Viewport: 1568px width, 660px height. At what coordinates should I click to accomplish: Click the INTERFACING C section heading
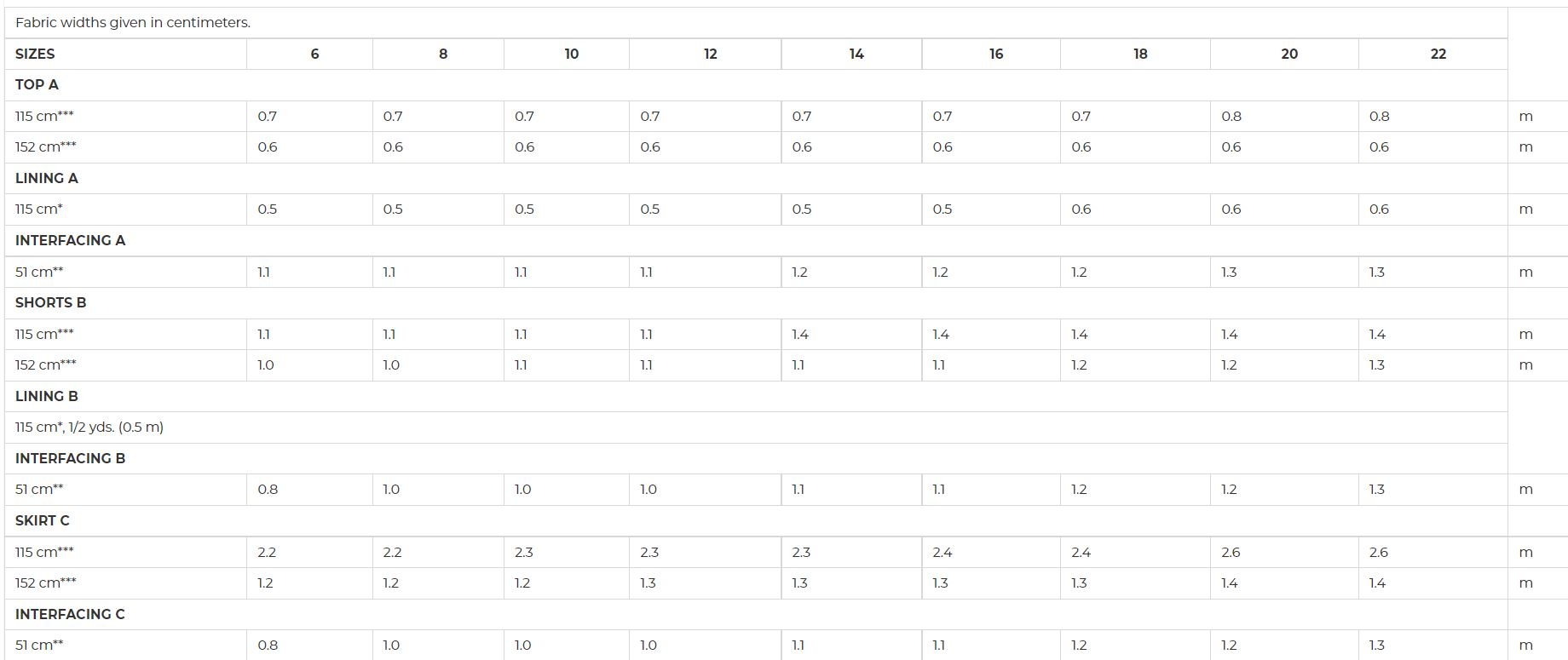point(70,614)
